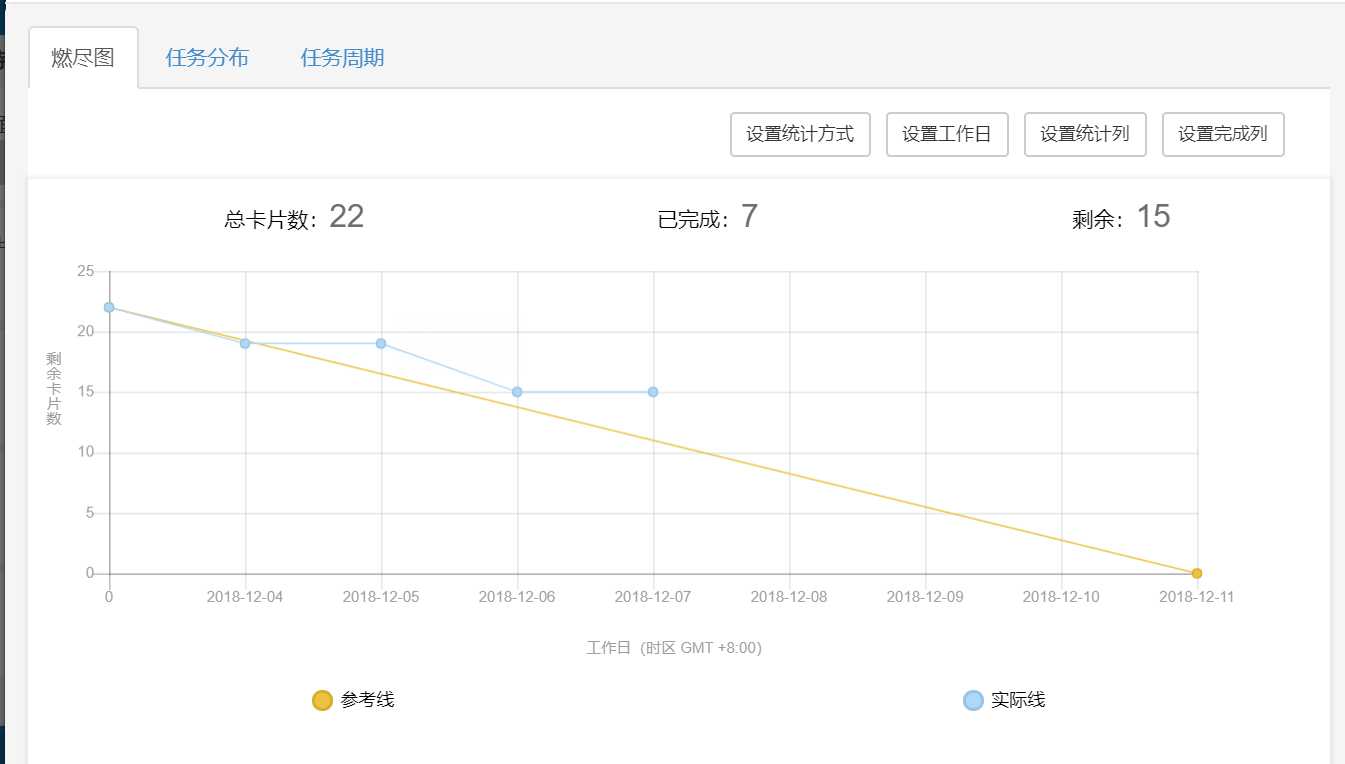Click the 设置工作日 button
The width and height of the screenshot is (1345, 764).
coord(947,135)
